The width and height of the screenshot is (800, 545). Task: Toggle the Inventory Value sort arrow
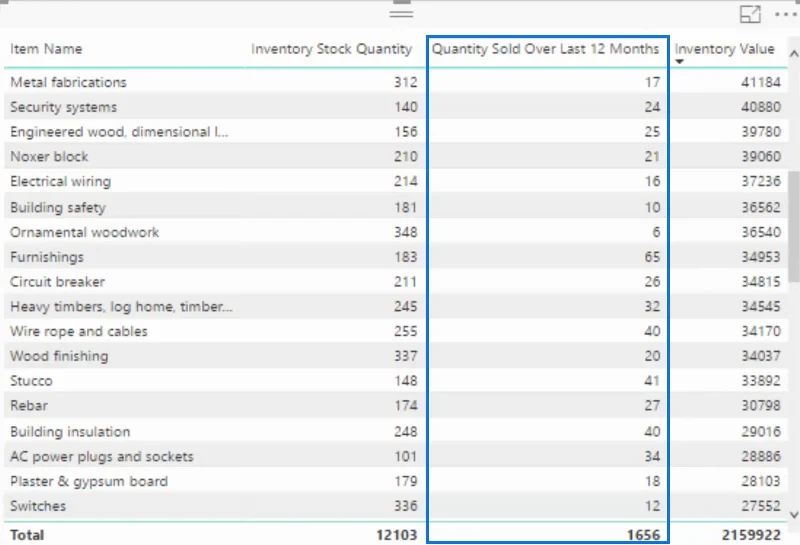[x=680, y=62]
